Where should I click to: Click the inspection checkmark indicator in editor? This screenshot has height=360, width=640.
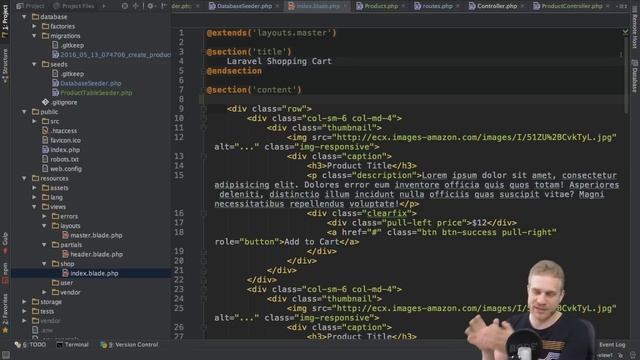tap(625, 31)
